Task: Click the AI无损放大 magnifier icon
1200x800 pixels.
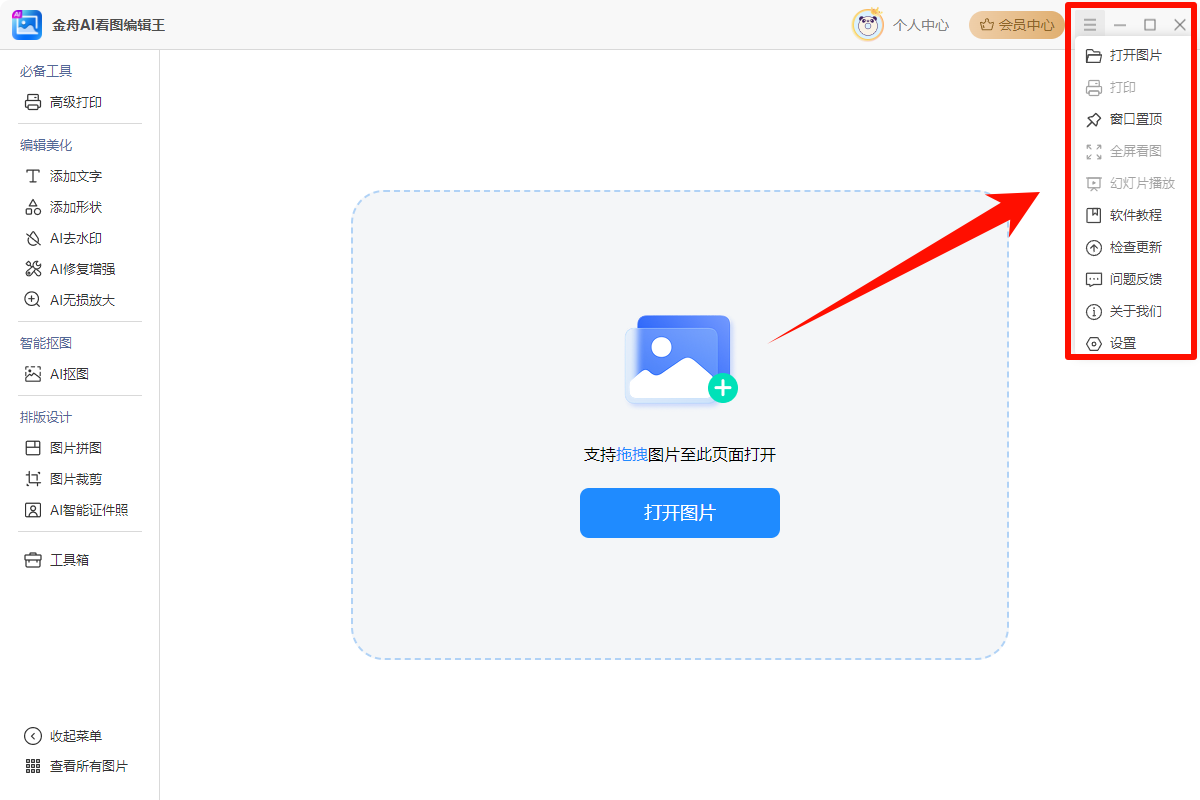Action: 33,300
